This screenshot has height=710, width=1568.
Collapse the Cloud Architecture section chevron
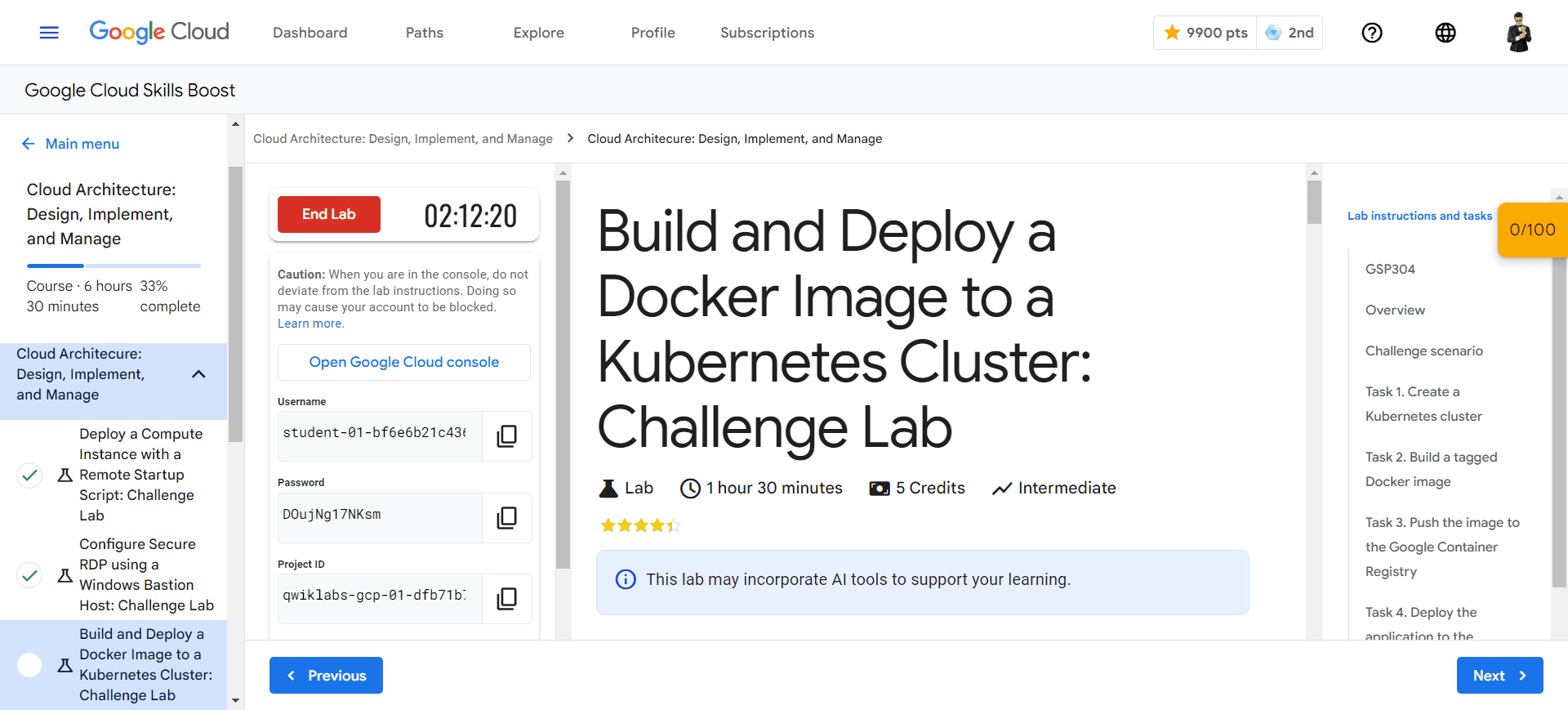pos(198,374)
